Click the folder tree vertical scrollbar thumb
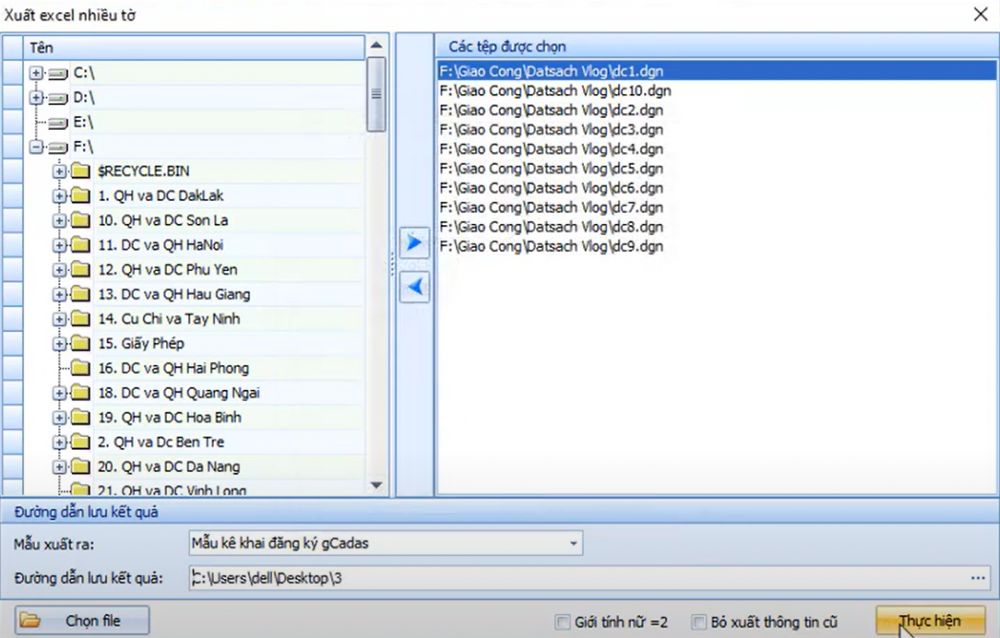This screenshot has height=638, width=1000. tap(376, 94)
